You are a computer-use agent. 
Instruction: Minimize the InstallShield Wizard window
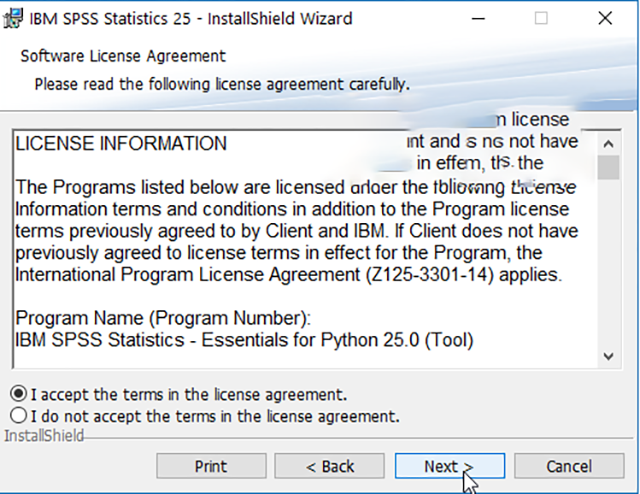[478, 18]
